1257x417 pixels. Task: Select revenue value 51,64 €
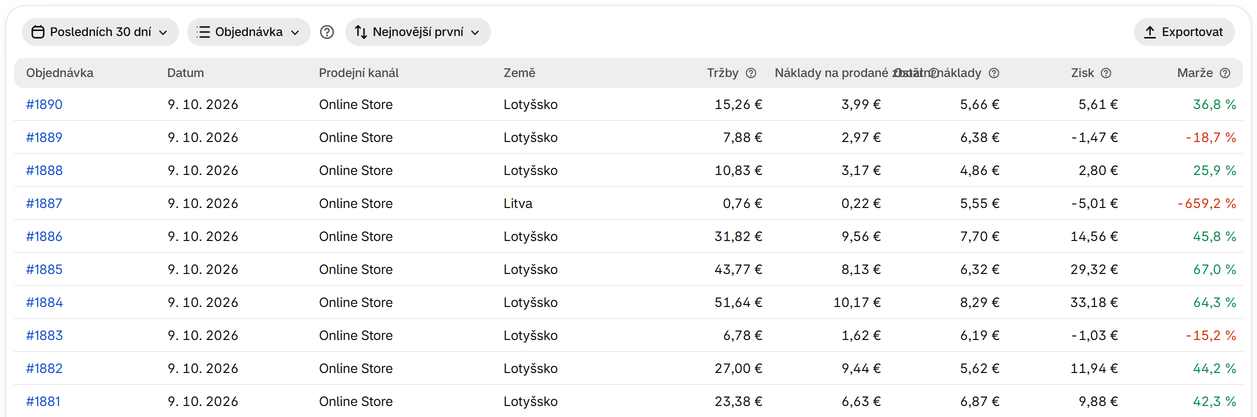point(738,302)
